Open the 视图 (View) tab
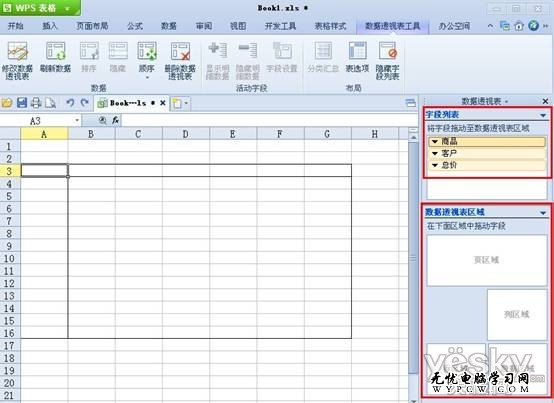Viewport: 554px width, 403px height. [x=238, y=26]
